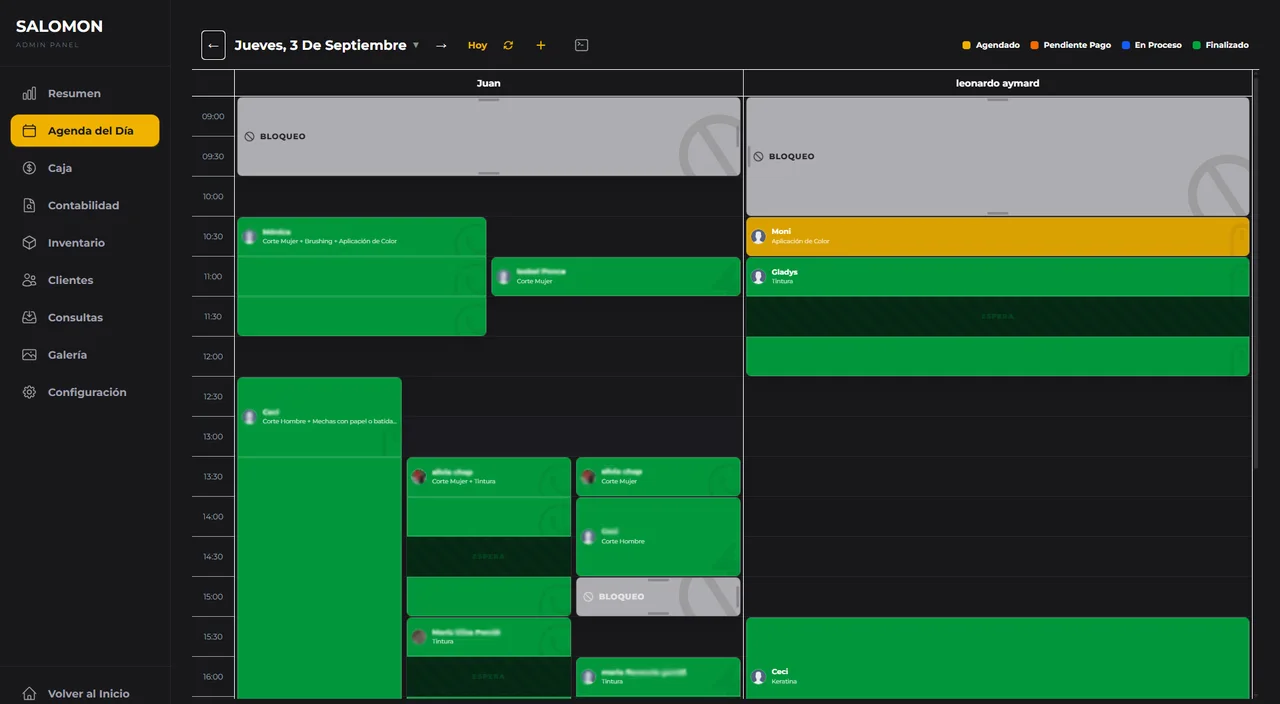
Task: Jump to today with the Hoy button
Action: click(478, 45)
